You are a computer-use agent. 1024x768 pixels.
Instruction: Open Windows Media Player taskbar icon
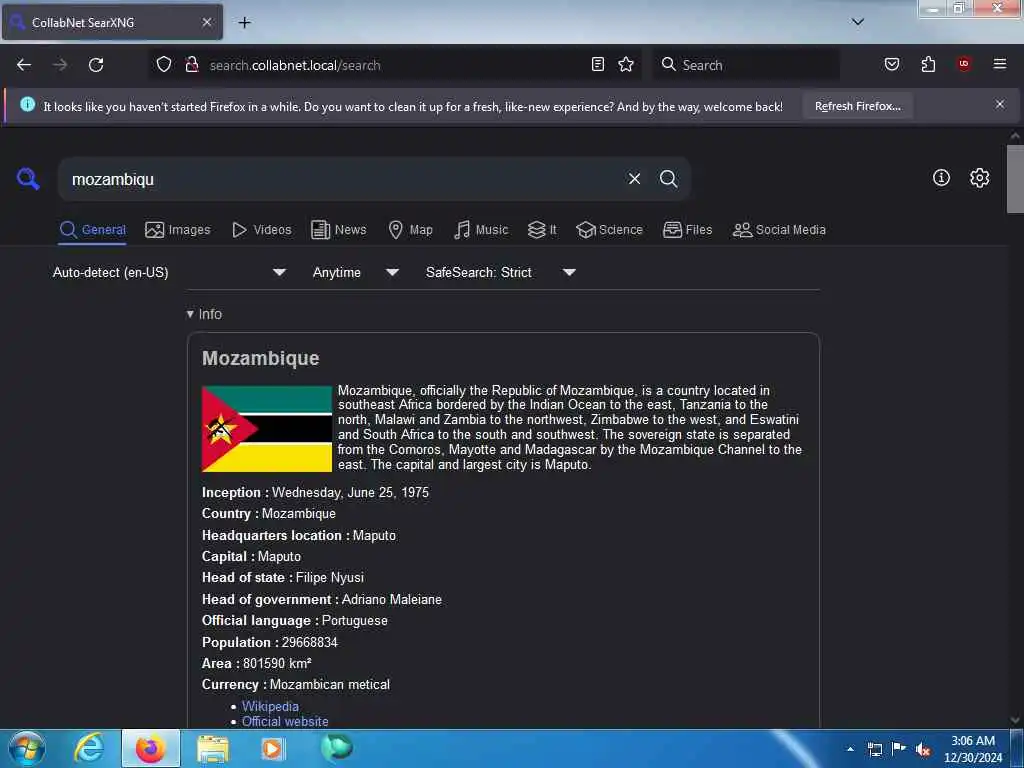[273, 748]
